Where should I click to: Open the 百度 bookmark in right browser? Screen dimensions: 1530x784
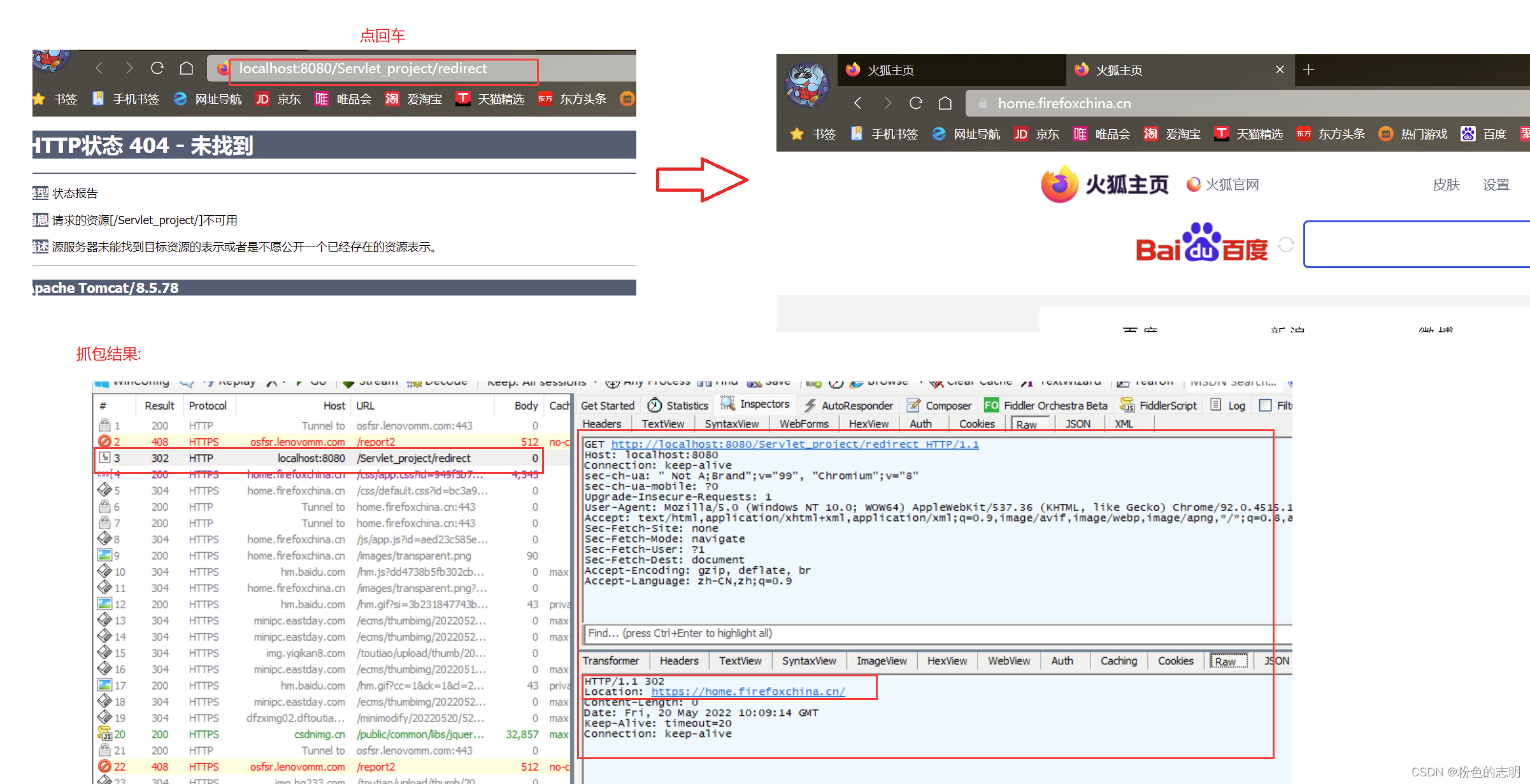[1484, 134]
